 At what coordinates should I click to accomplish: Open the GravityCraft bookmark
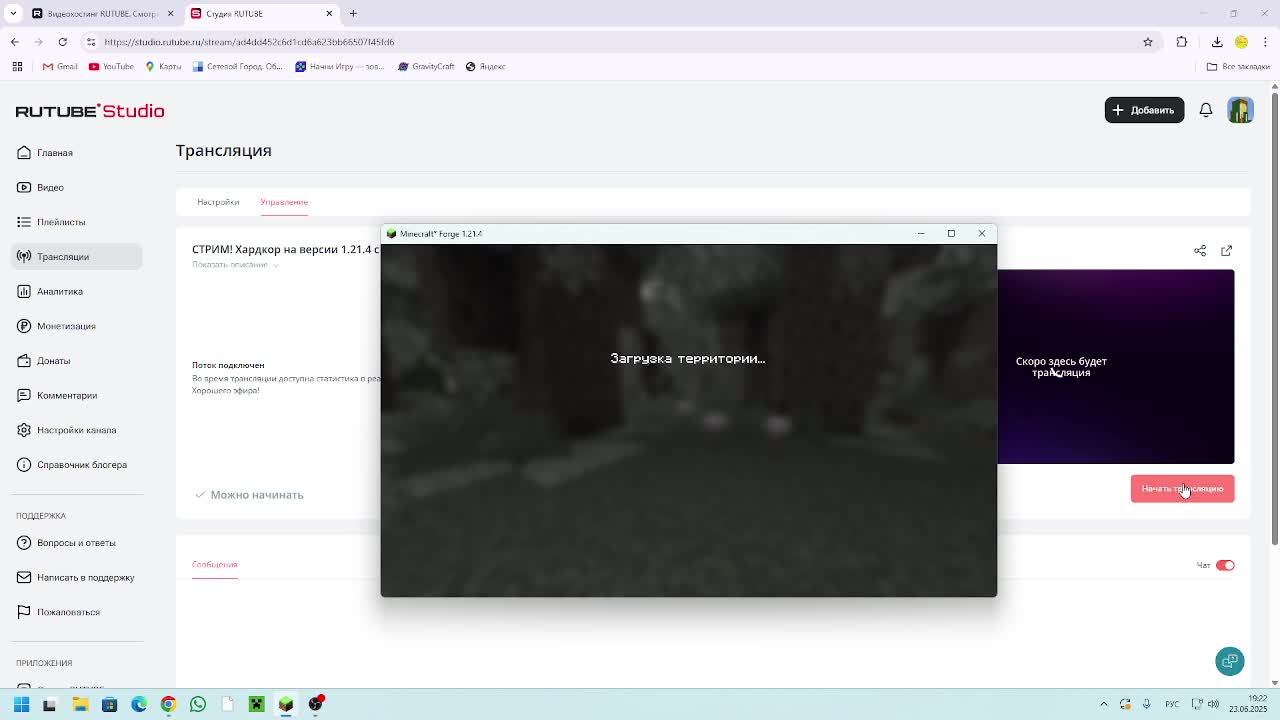(426, 67)
